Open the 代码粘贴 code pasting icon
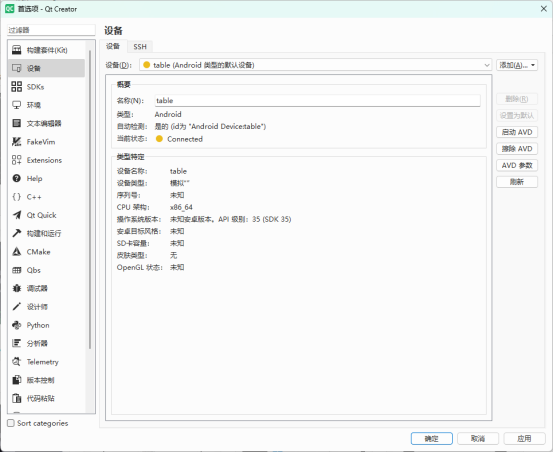This screenshot has height=453, width=553. click(17, 398)
